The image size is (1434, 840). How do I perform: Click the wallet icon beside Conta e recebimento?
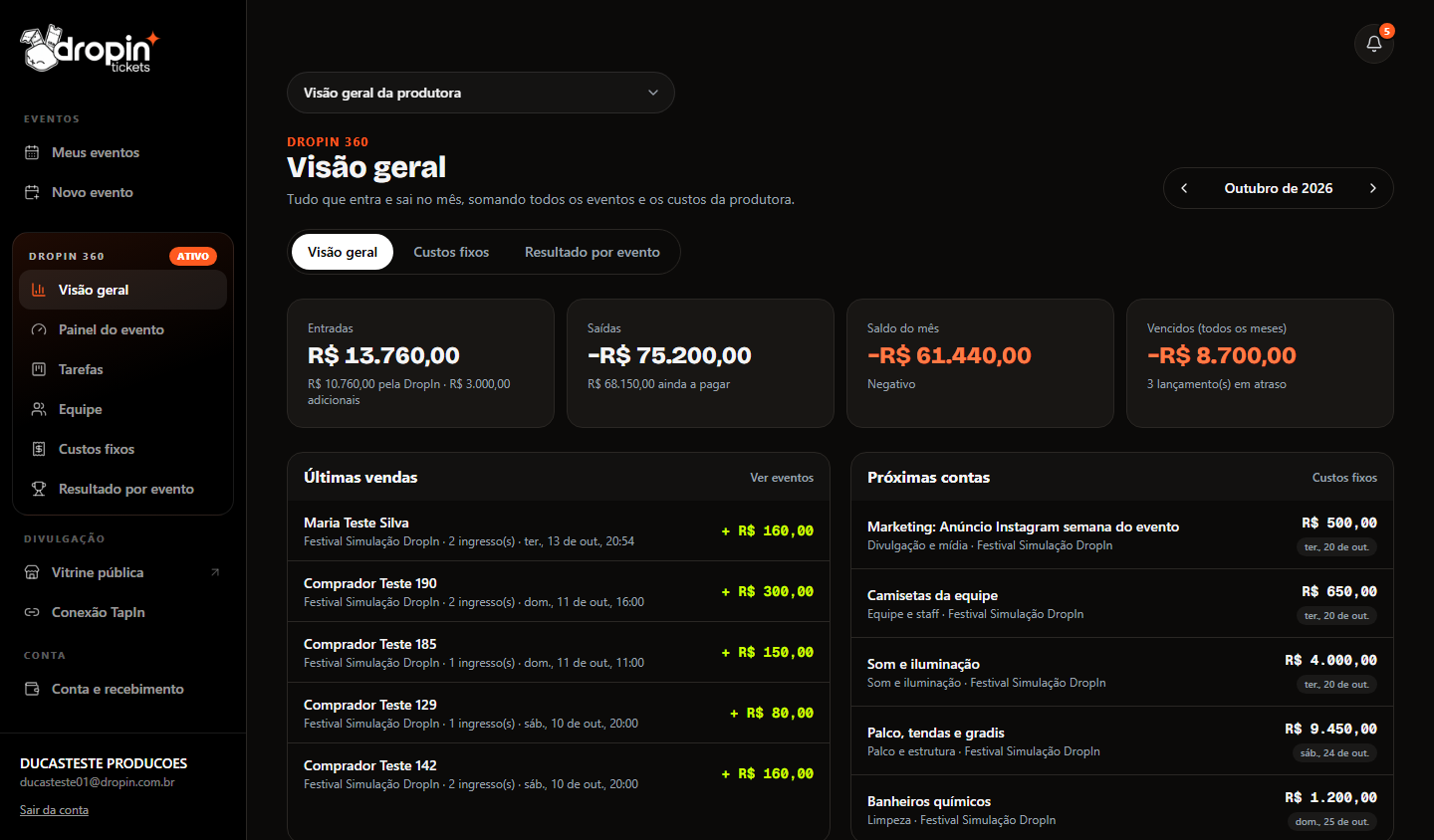pos(32,689)
